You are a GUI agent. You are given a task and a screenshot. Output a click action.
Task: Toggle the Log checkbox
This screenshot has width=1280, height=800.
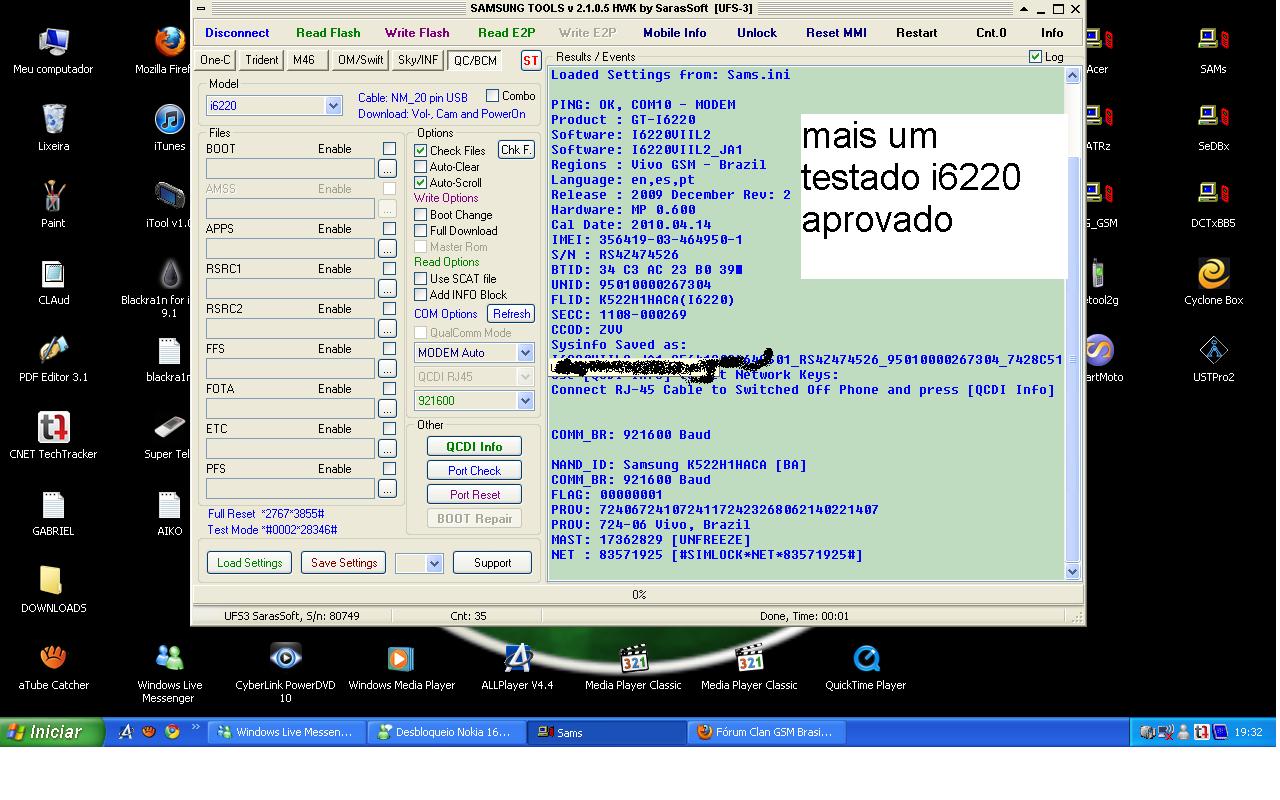pyautogui.click(x=1035, y=57)
